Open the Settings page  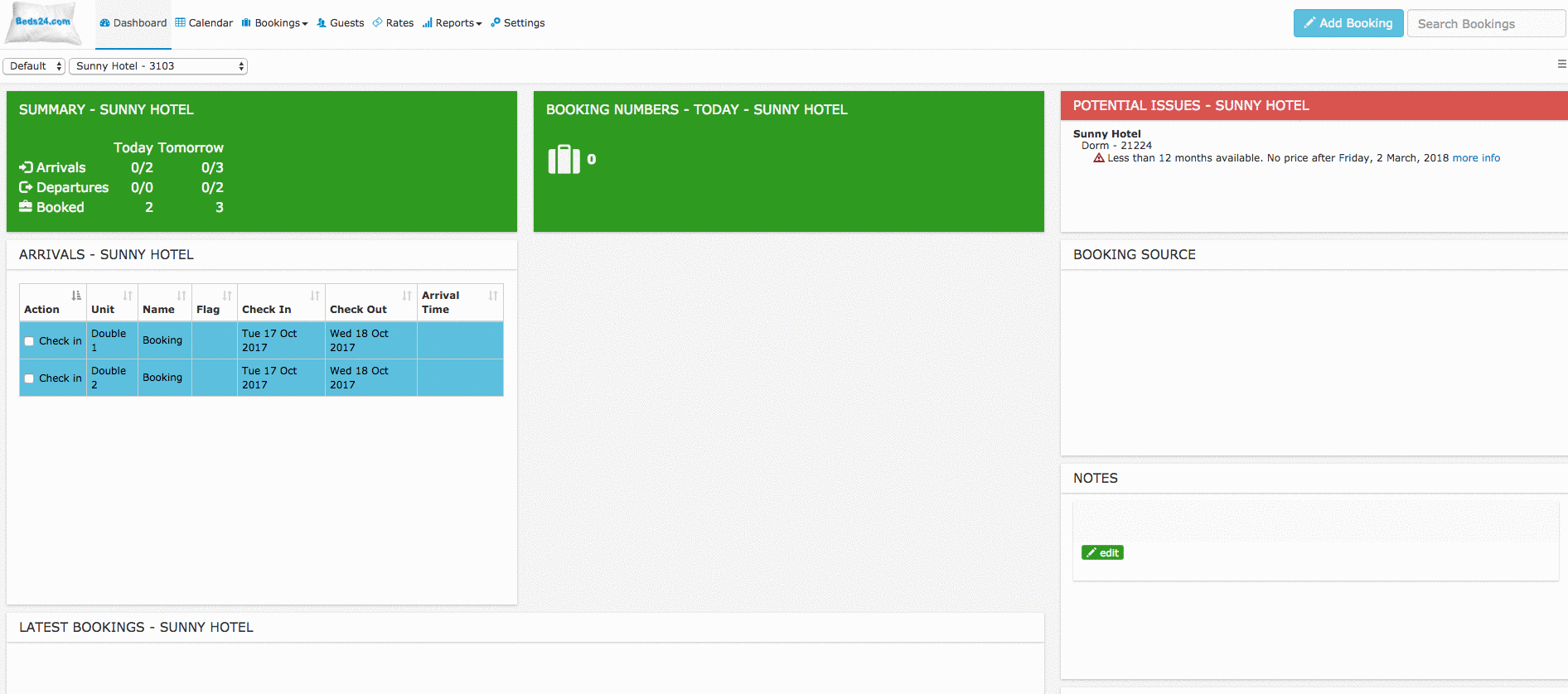tap(518, 23)
